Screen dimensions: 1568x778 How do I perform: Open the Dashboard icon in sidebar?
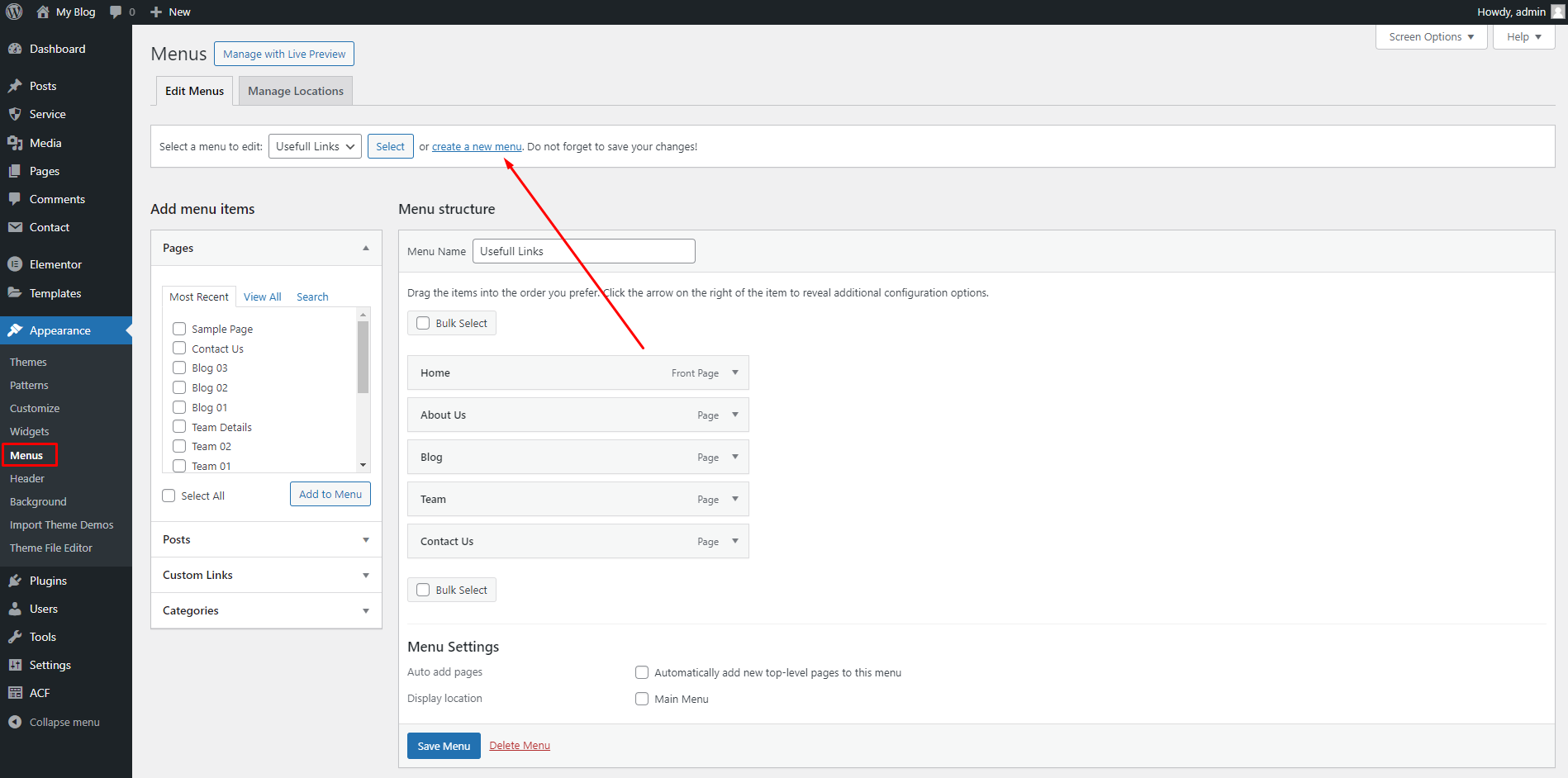pos(15,49)
